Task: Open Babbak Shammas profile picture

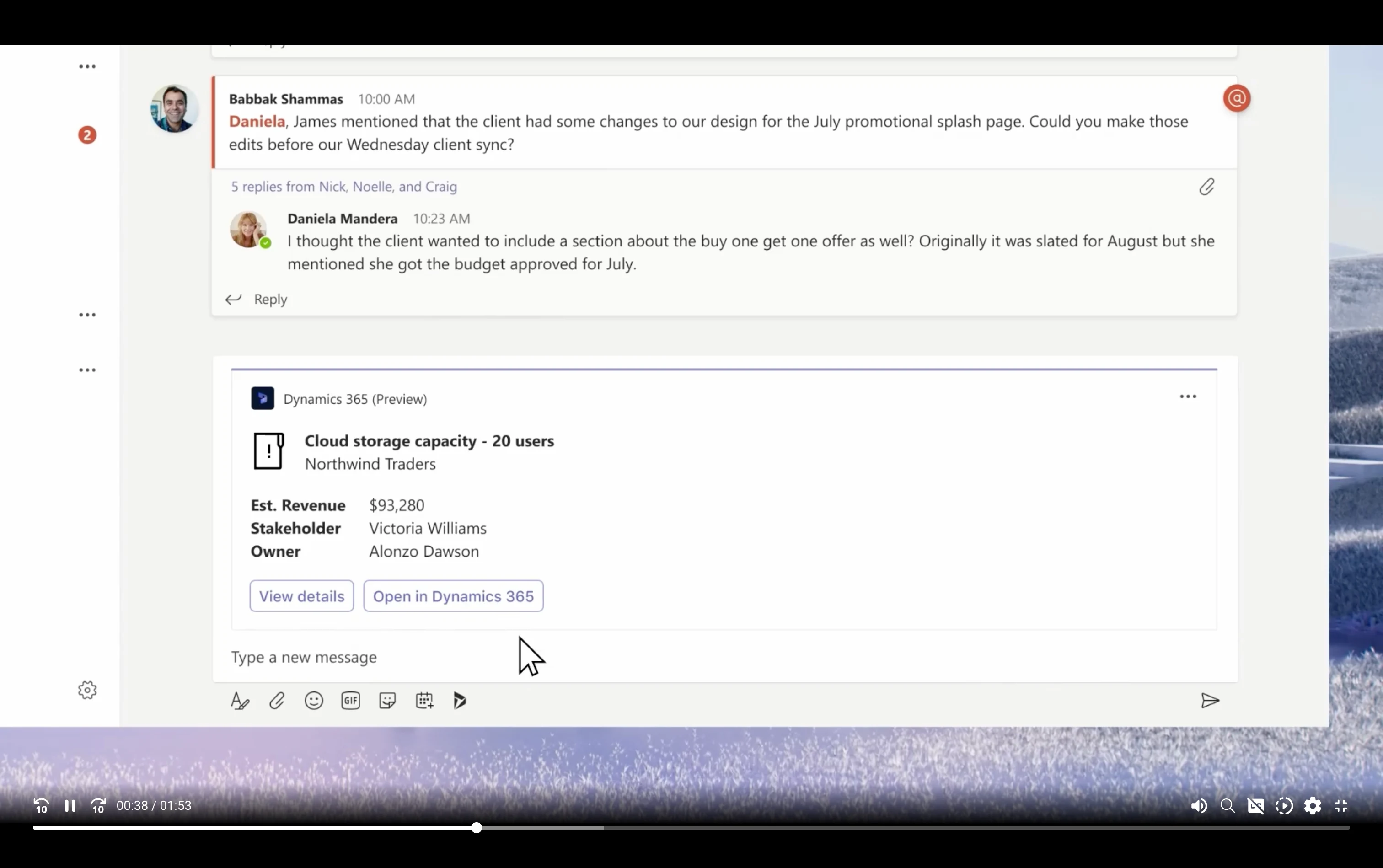Action: pyautogui.click(x=175, y=109)
